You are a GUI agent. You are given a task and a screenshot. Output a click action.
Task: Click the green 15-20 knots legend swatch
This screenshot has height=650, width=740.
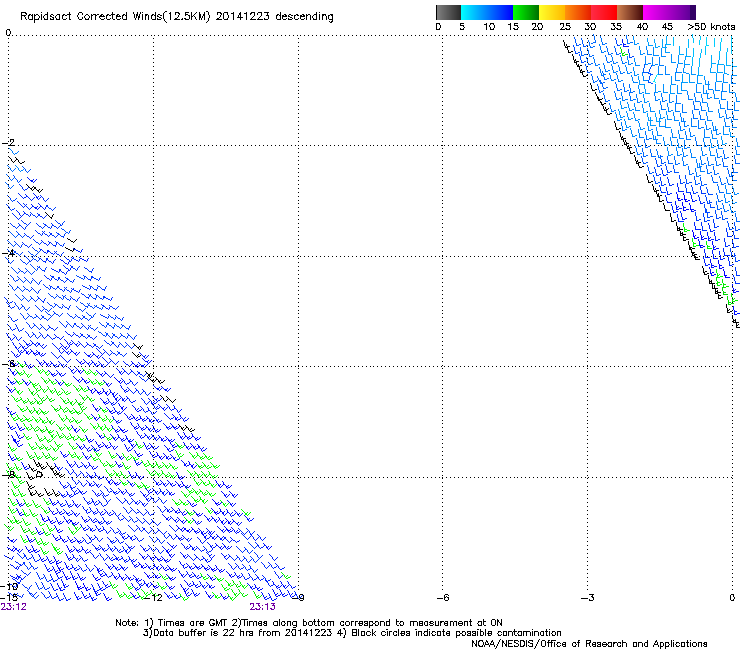526,12
